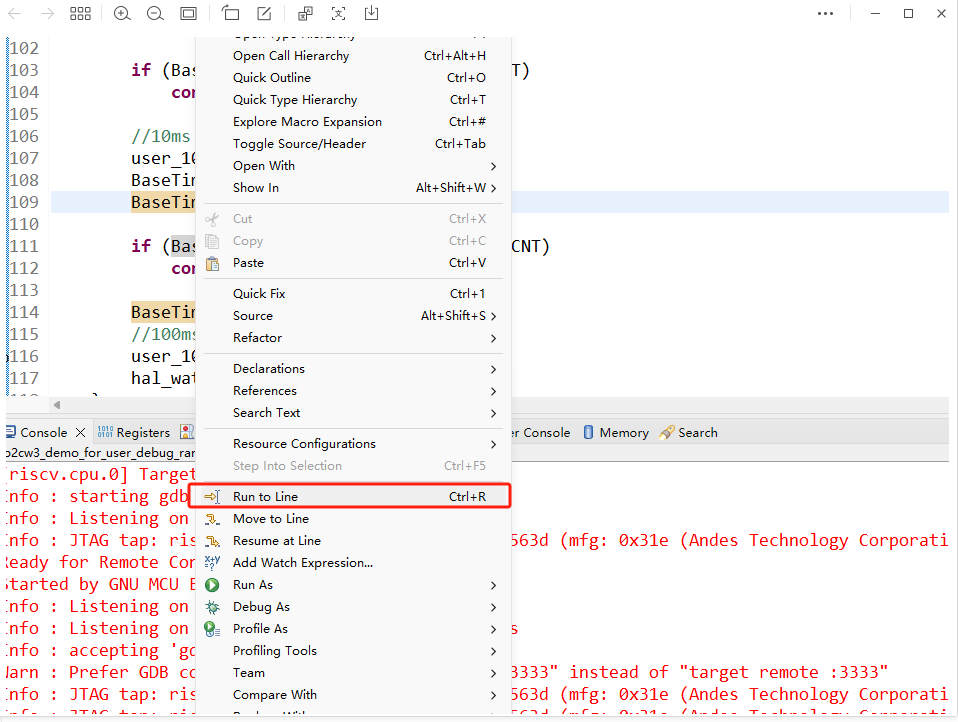Image resolution: width=958 pixels, height=722 pixels.
Task: Click the editor horizontal scrollbar left arrow
Action: [57, 405]
